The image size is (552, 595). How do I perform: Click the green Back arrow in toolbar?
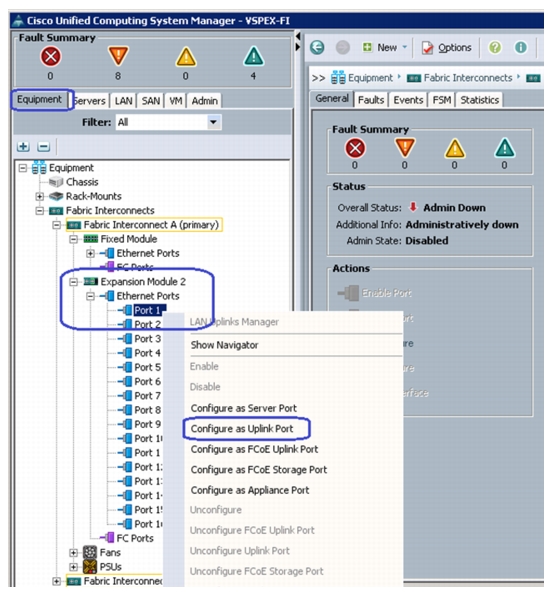(317, 48)
